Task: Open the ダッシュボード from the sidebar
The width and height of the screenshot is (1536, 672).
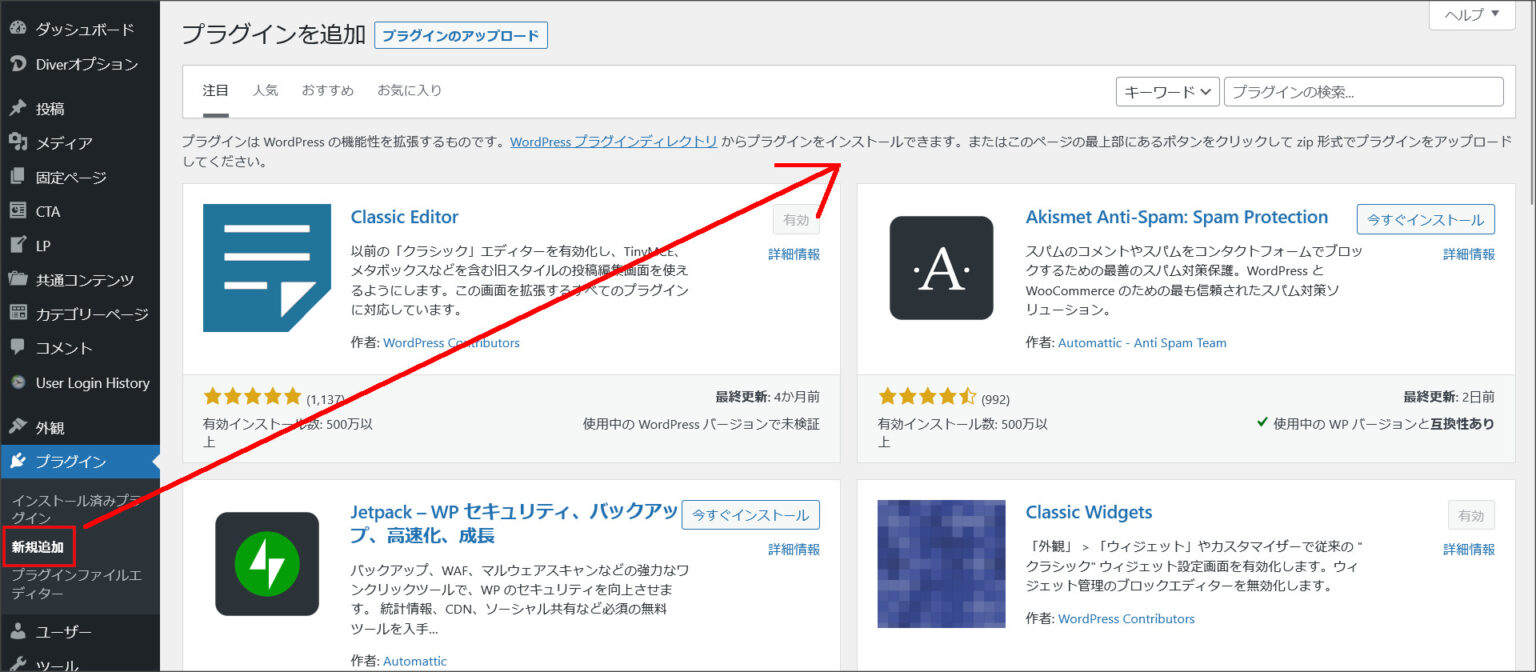Action: (70, 28)
